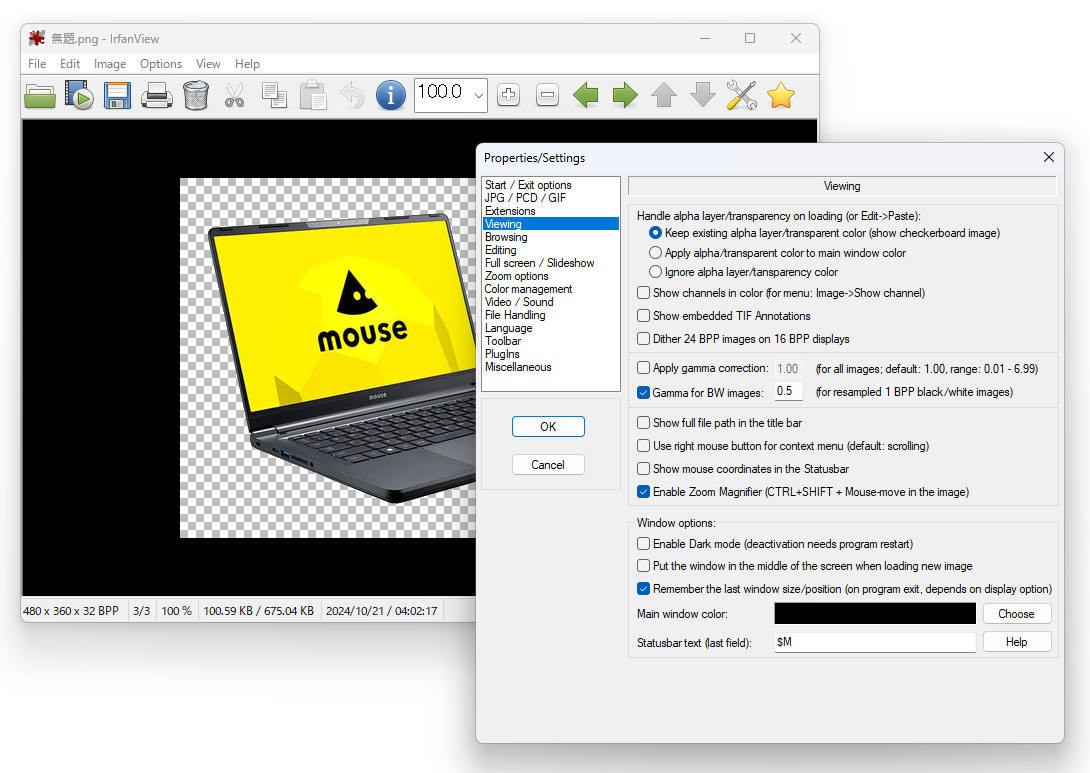Image resolution: width=1090 pixels, height=773 pixels.
Task: Select Start / Exit options category
Action: tap(528, 185)
